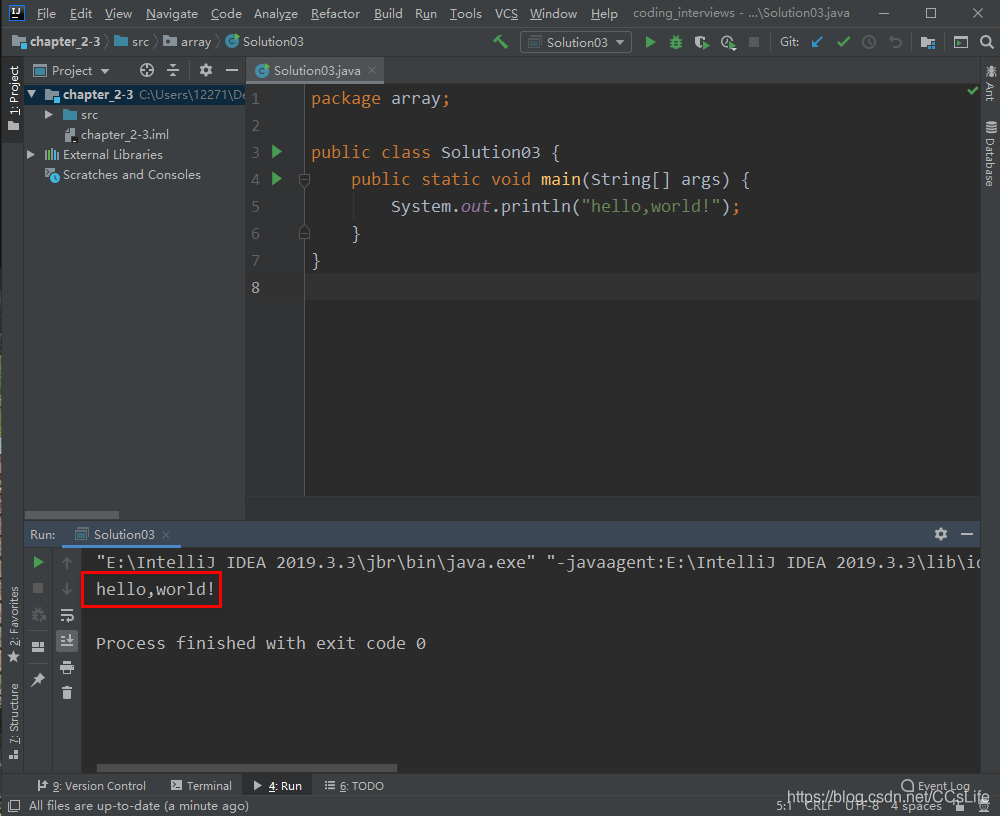
Task: Toggle scroll to end in Run console
Action: click(x=67, y=641)
